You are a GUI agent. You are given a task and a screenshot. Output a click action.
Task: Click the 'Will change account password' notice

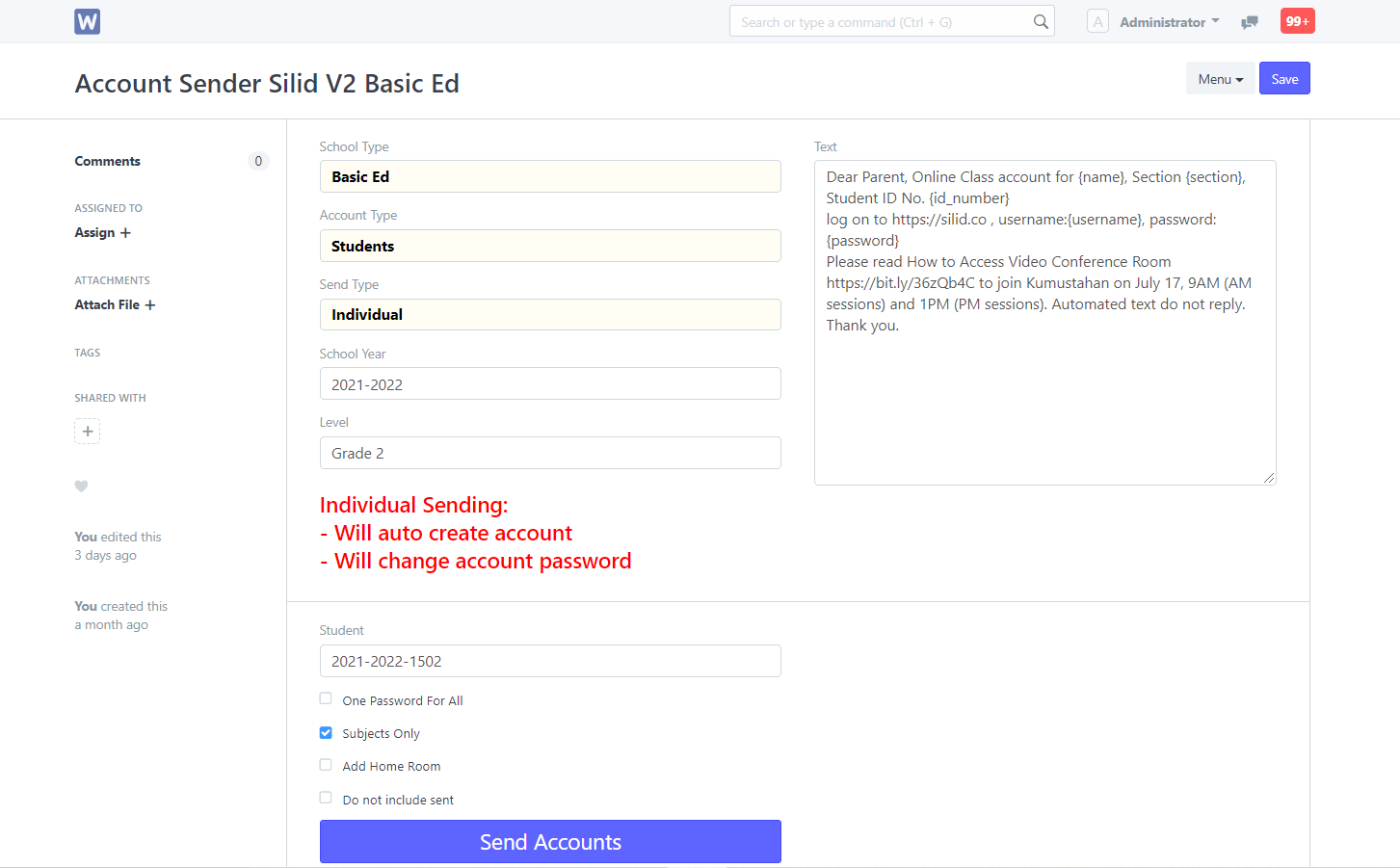pos(476,562)
